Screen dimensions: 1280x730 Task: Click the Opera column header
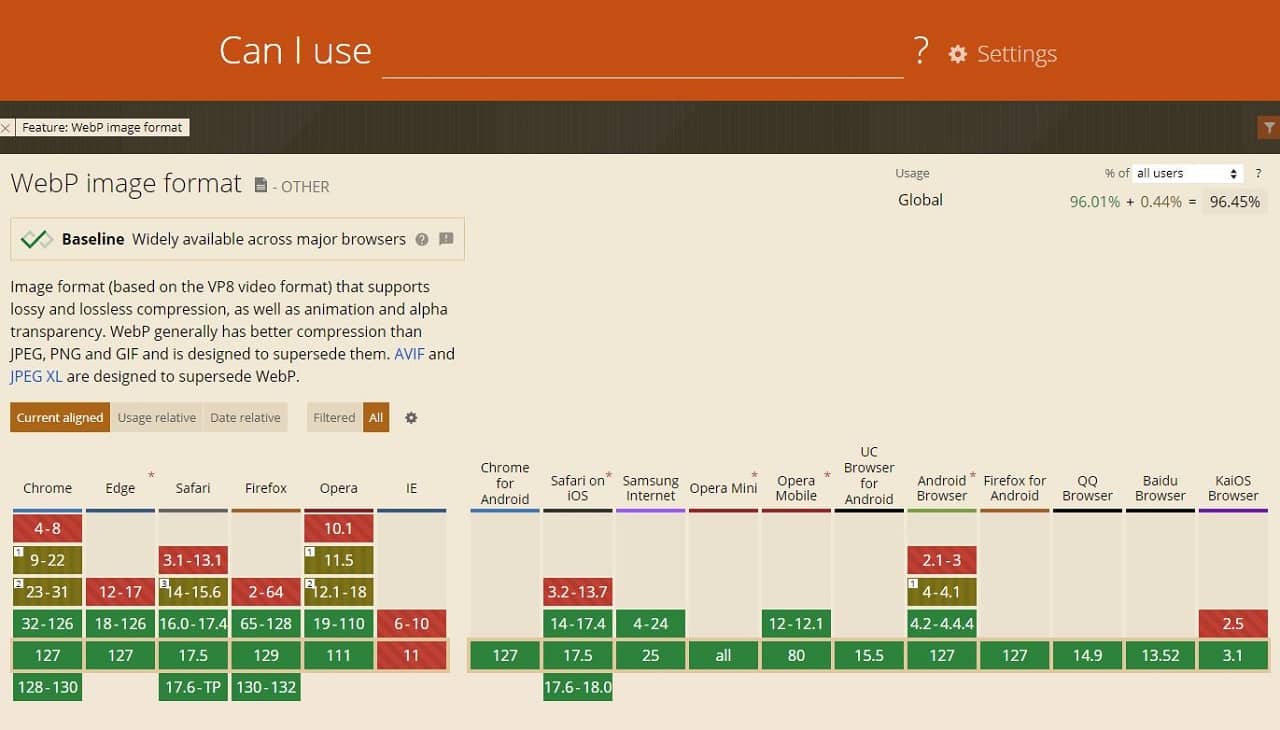339,488
